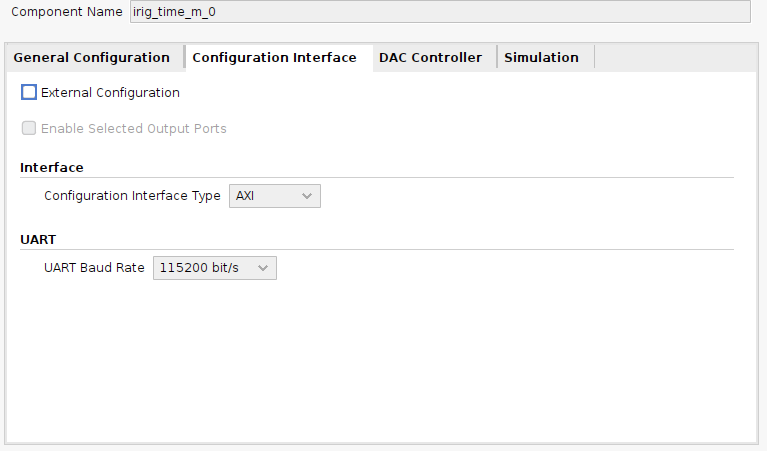This screenshot has width=767, height=451.
Task: Select the Configuration Interface tab
Action: pos(274,58)
